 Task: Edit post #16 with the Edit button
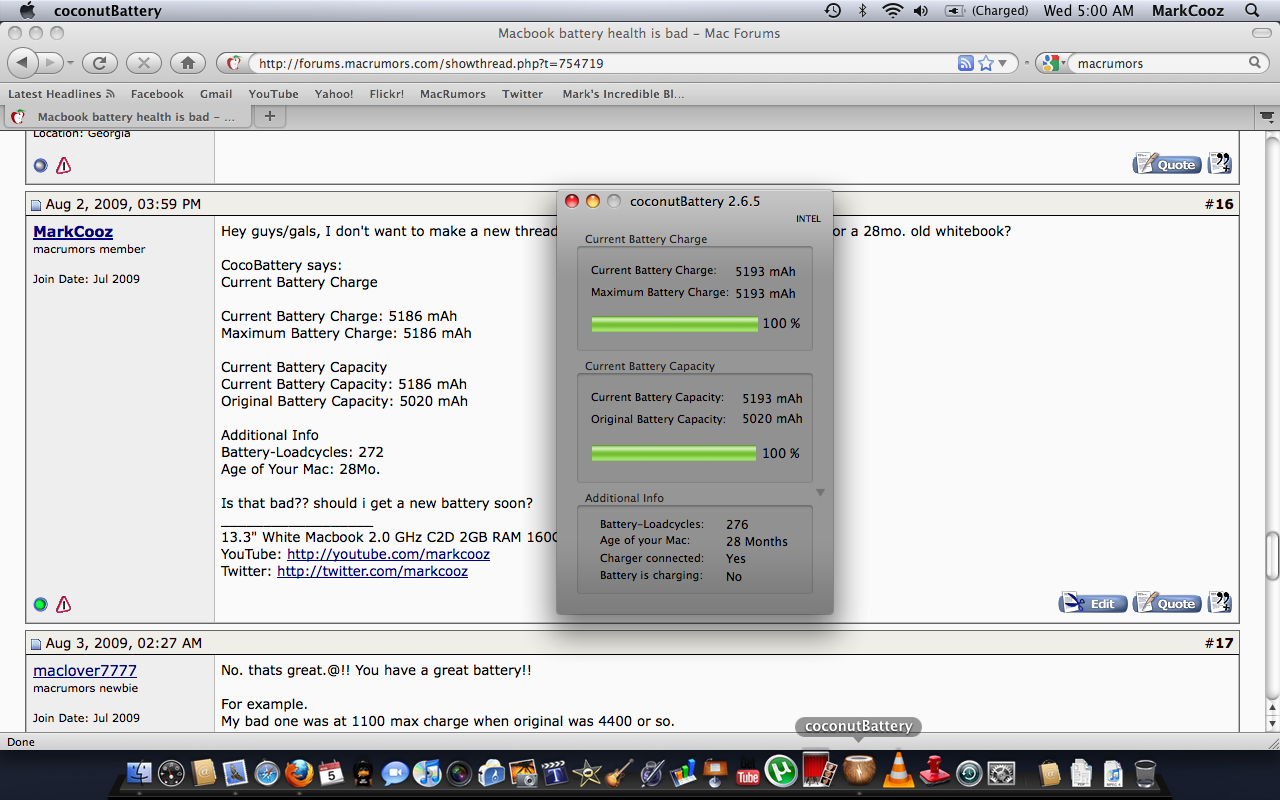(1093, 603)
